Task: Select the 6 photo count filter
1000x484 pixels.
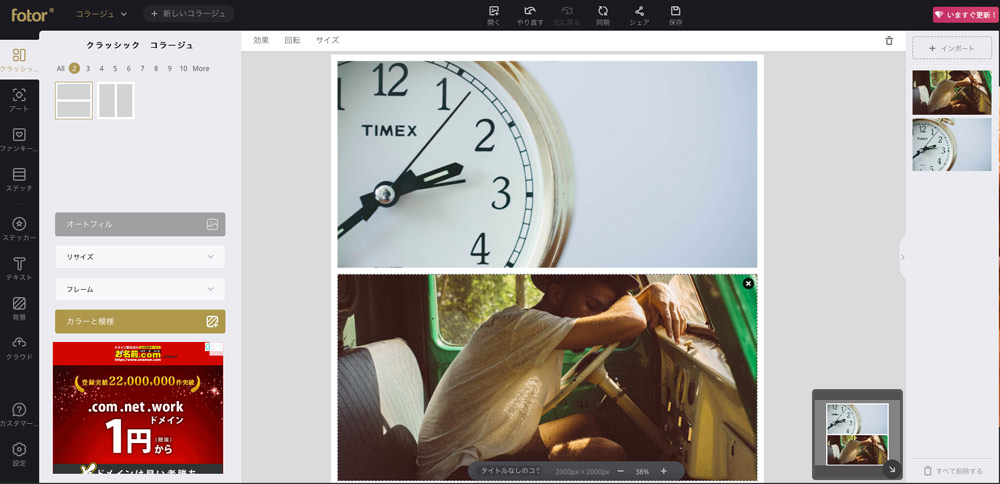Action: 129,69
